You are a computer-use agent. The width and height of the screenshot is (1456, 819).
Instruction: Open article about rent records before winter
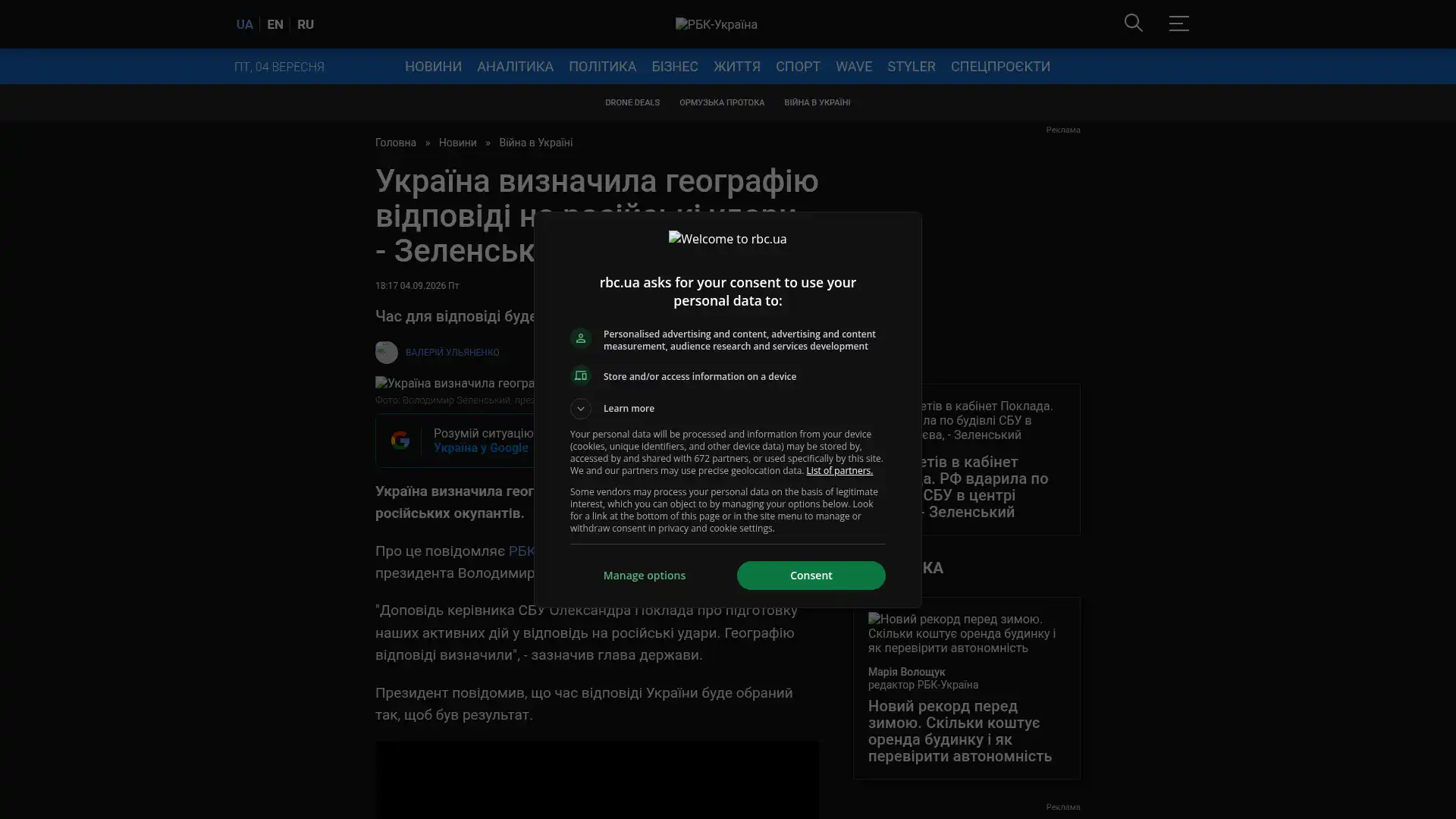click(960, 732)
